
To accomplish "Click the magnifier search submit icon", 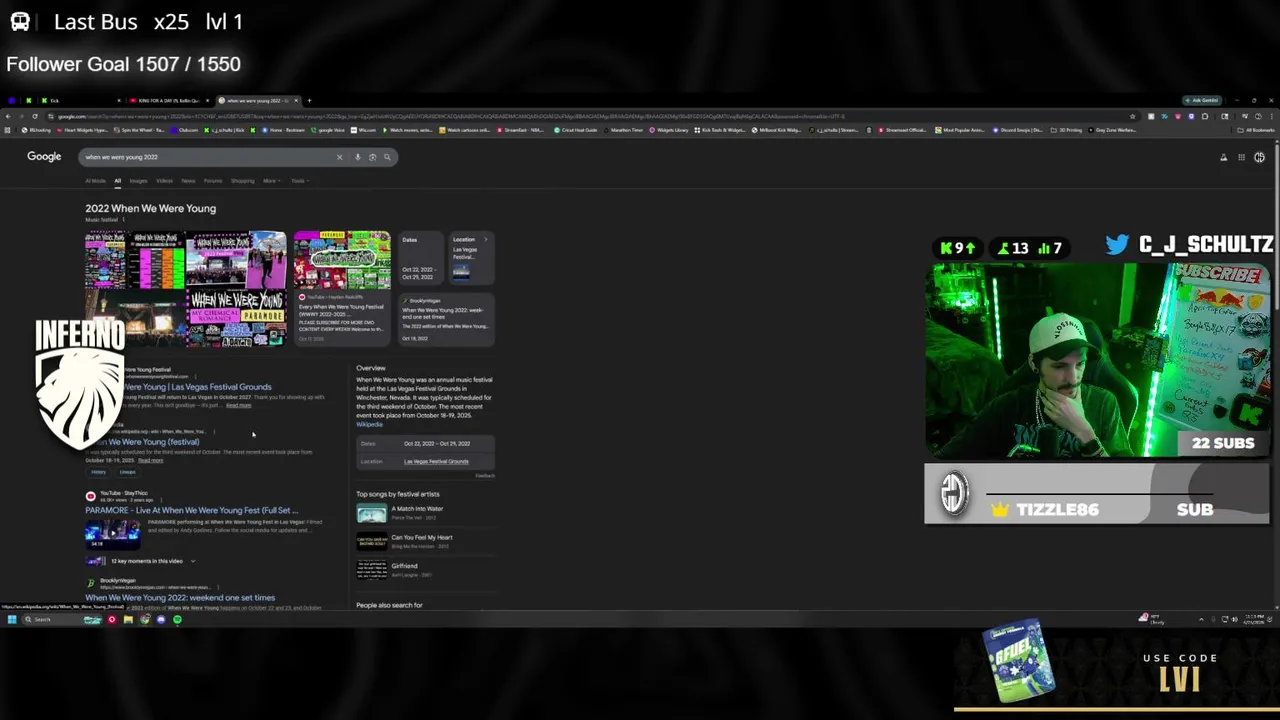I will [x=387, y=157].
